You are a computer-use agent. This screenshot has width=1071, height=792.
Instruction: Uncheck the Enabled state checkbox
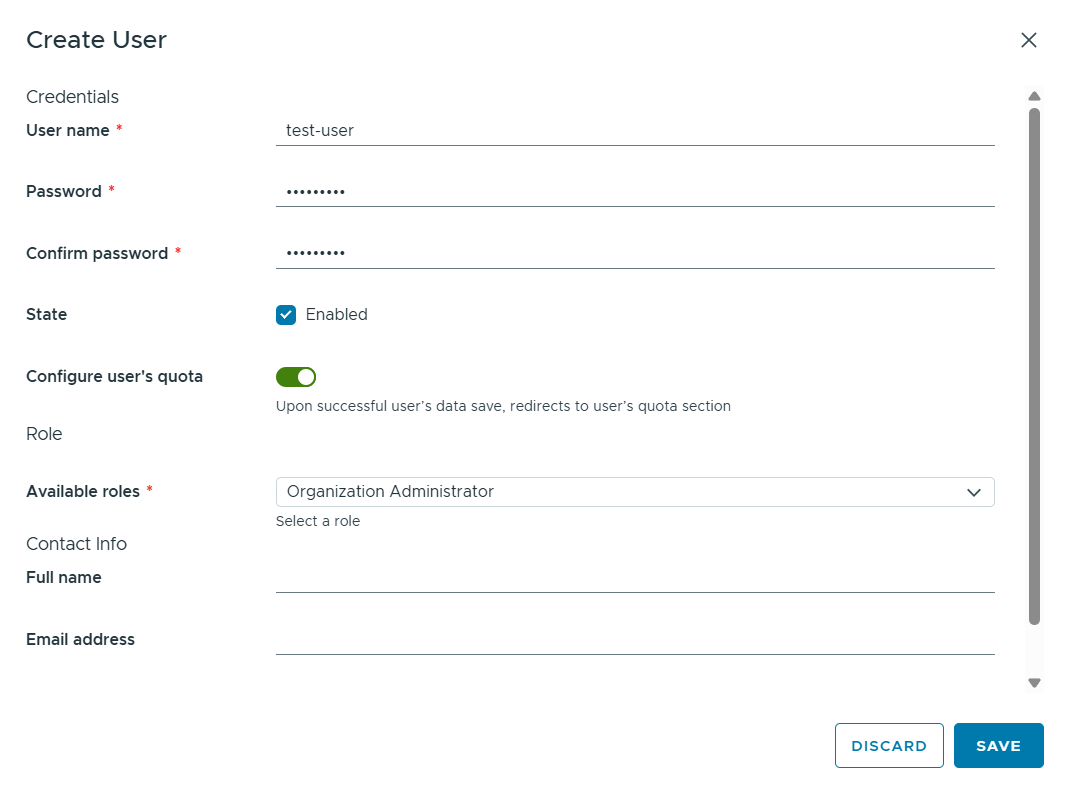coord(286,315)
